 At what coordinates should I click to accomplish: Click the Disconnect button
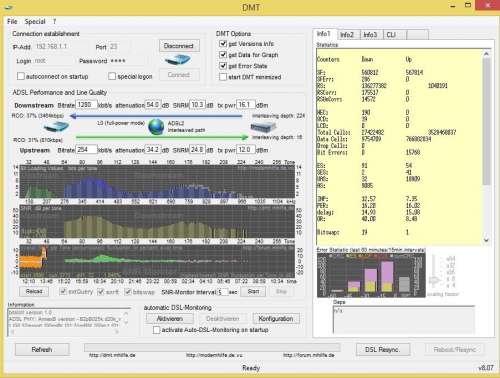coord(179,46)
